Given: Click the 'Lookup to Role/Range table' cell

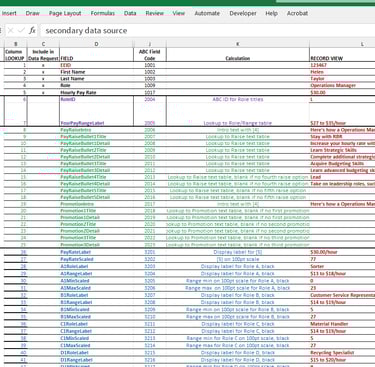Looking at the screenshot, I should tap(238, 115).
